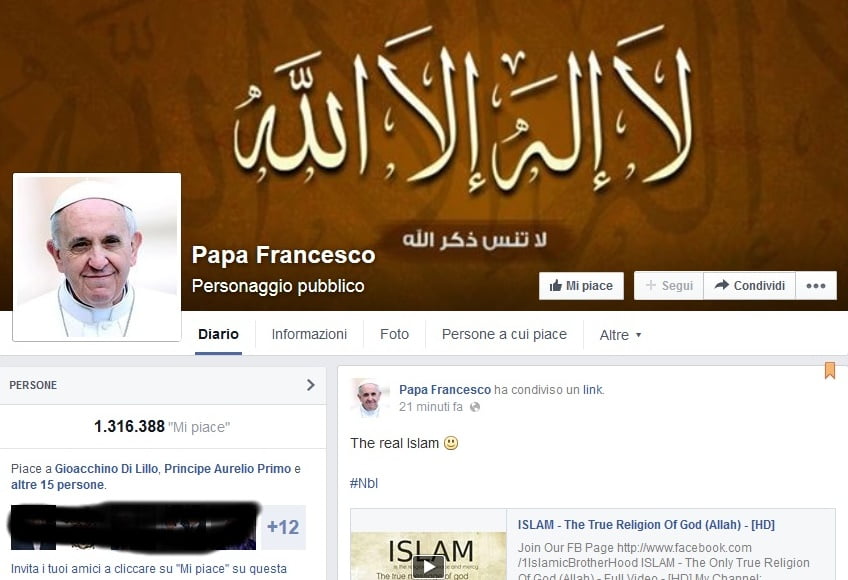
Task: Click the globe privacy icon beside timestamp
Action: pos(475,407)
